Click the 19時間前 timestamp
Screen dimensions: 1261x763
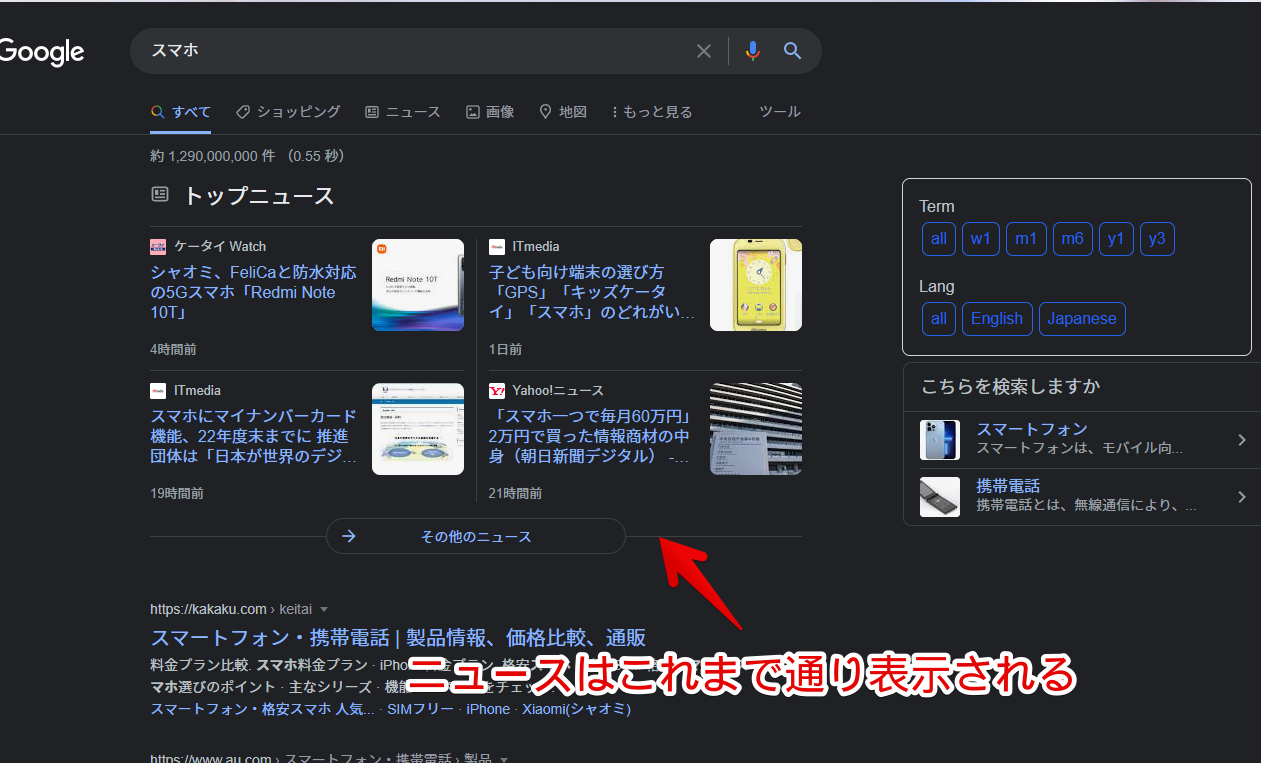pos(177,493)
